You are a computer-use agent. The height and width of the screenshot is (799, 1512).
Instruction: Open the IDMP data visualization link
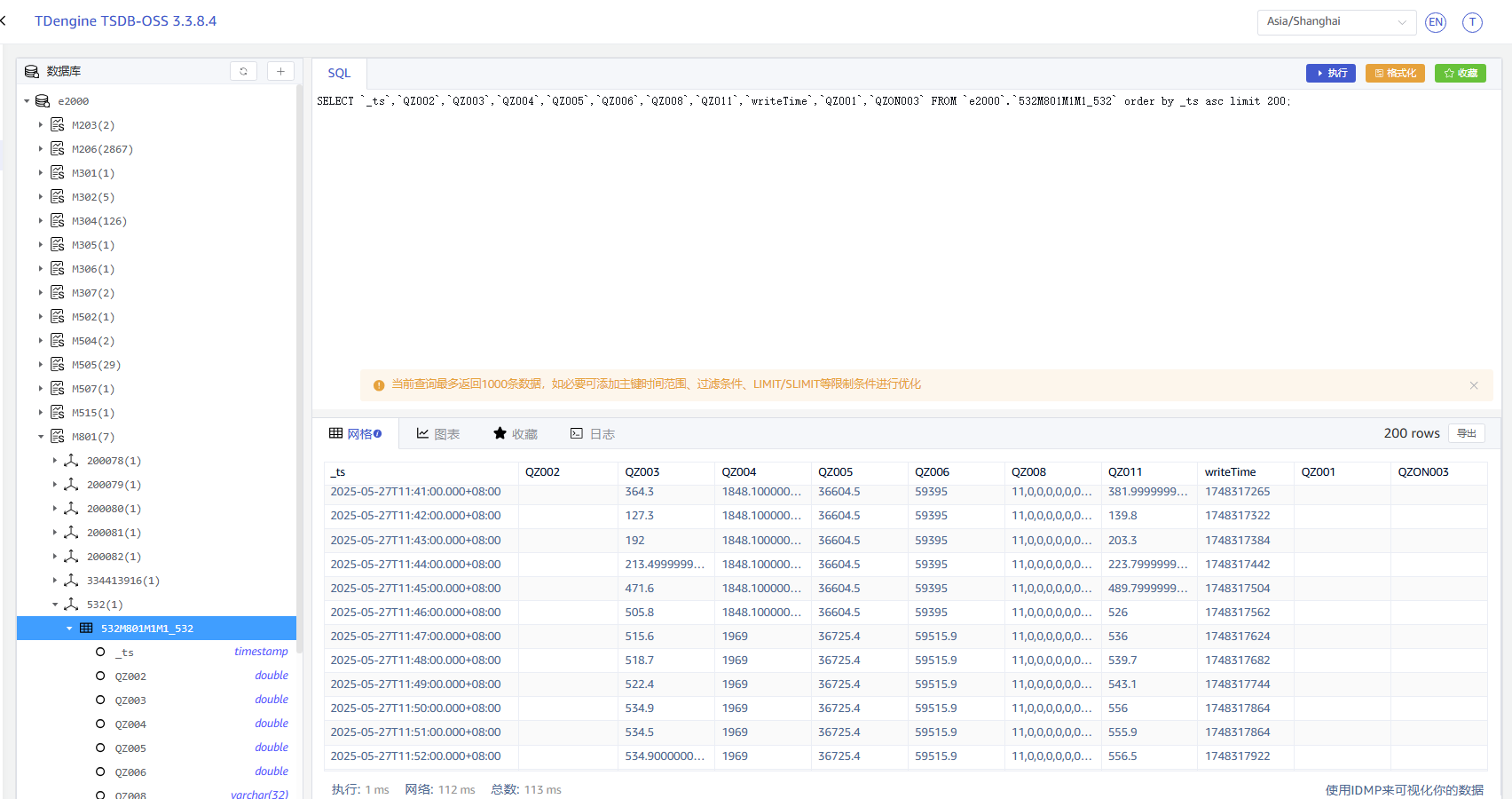[1404, 789]
